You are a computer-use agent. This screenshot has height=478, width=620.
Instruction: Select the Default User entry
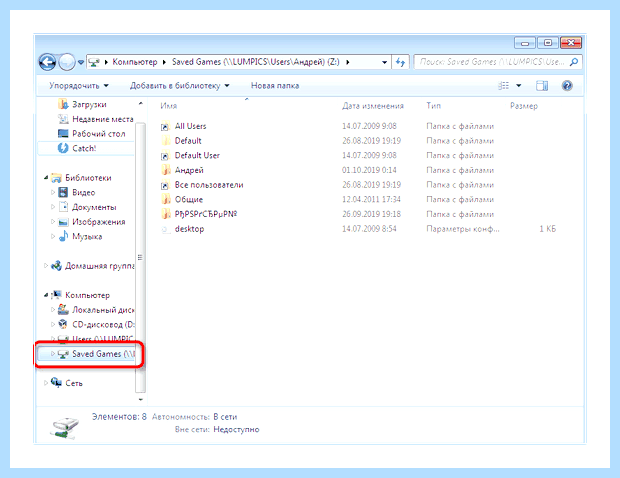pyautogui.click(x=197, y=155)
